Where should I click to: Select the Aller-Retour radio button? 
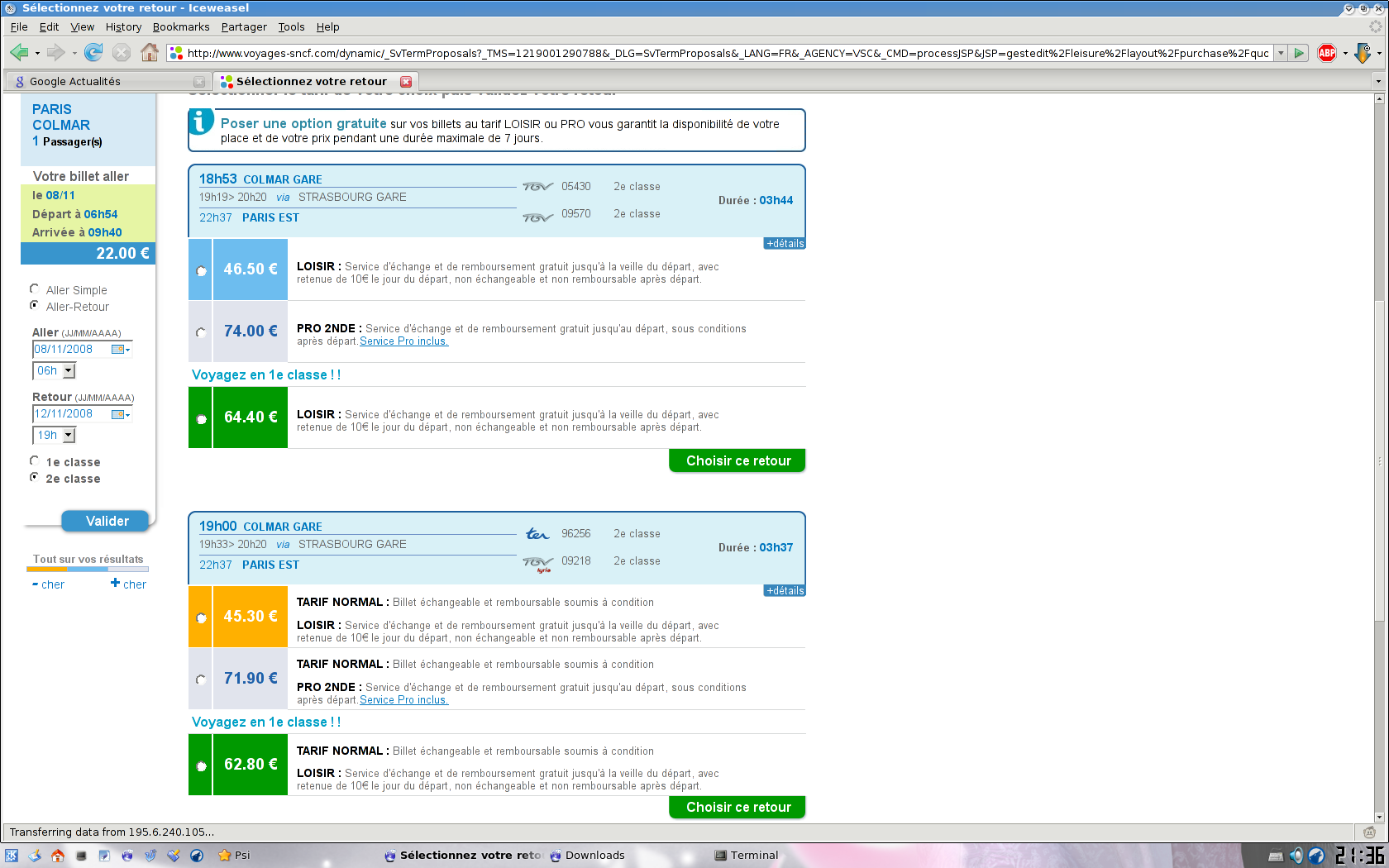tap(34, 305)
